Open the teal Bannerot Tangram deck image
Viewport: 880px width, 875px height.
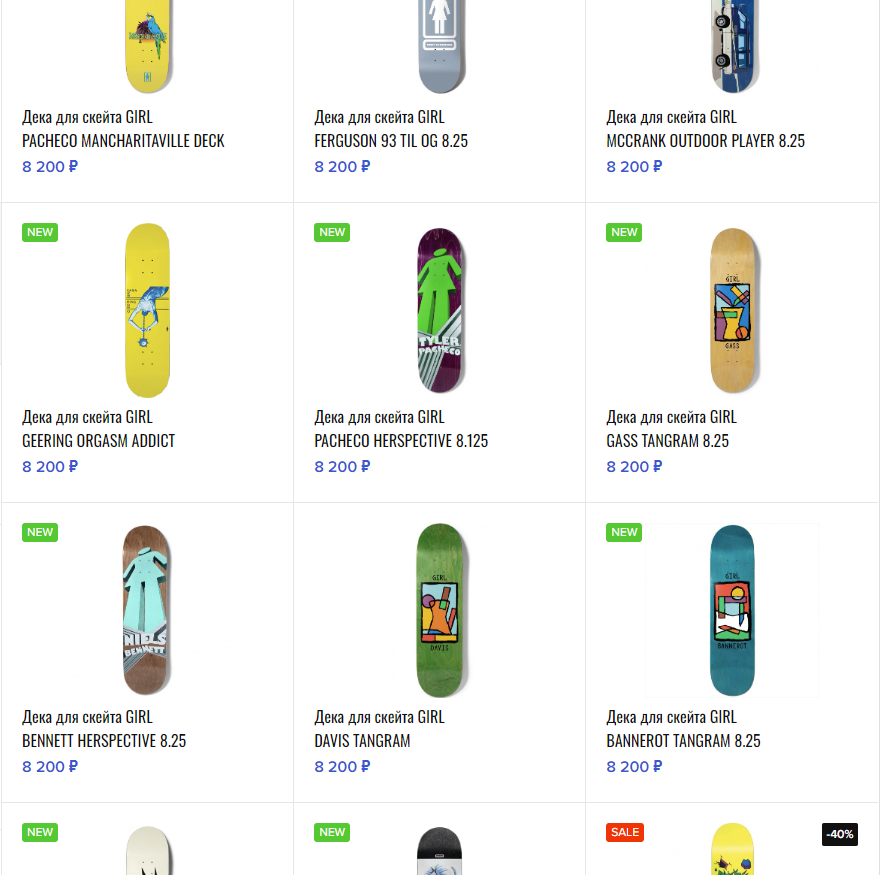pos(732,610)
